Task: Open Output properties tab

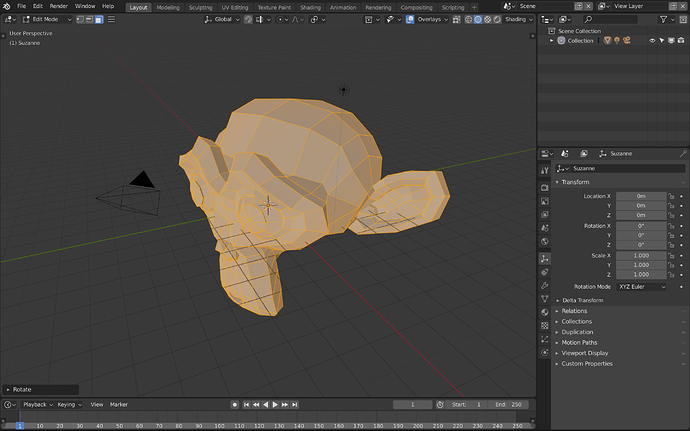Action: (545, 201)
